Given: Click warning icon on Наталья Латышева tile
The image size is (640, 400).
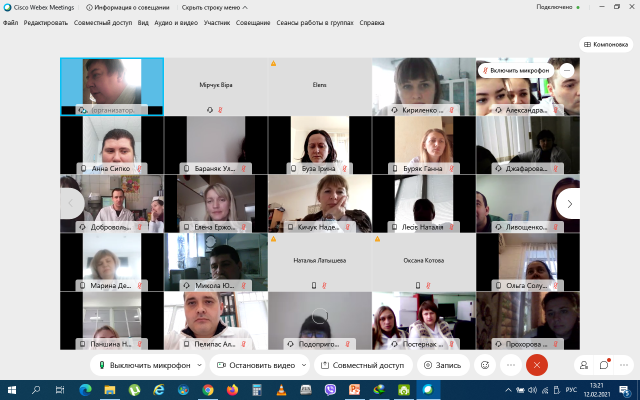Looking at the screenshot, I should 273,239.
